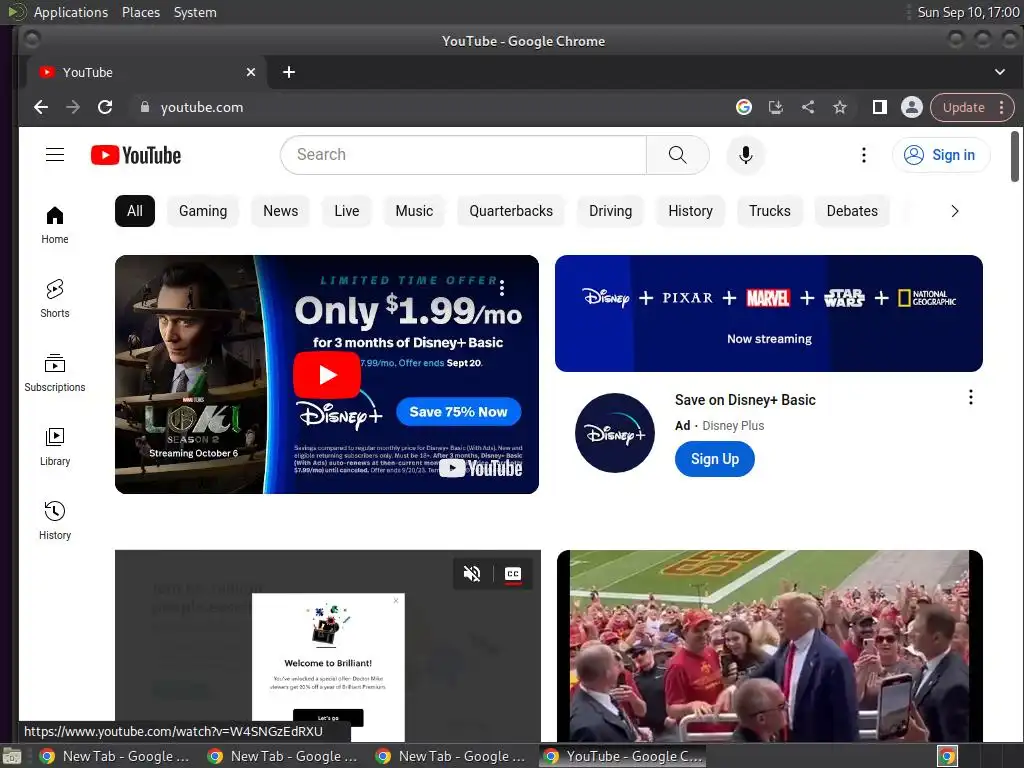The image size is (1024, 768).
Task: Open History in the sidebar
Action: (55, 520)
